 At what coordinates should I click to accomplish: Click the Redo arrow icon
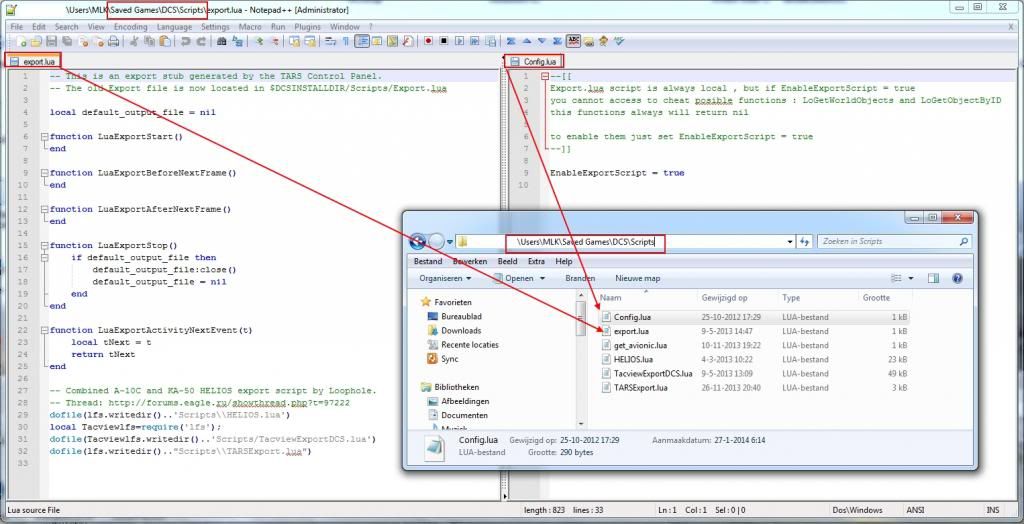coord(201,41)
